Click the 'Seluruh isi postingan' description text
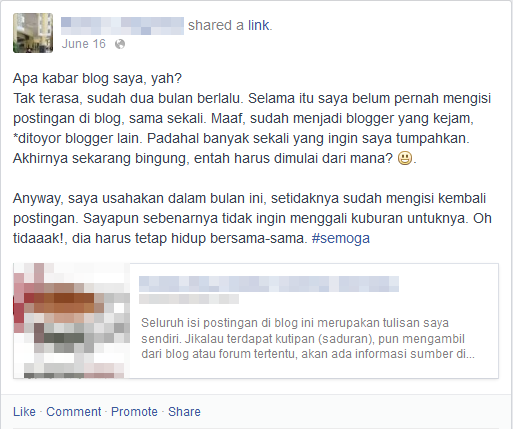 point(307,338)
